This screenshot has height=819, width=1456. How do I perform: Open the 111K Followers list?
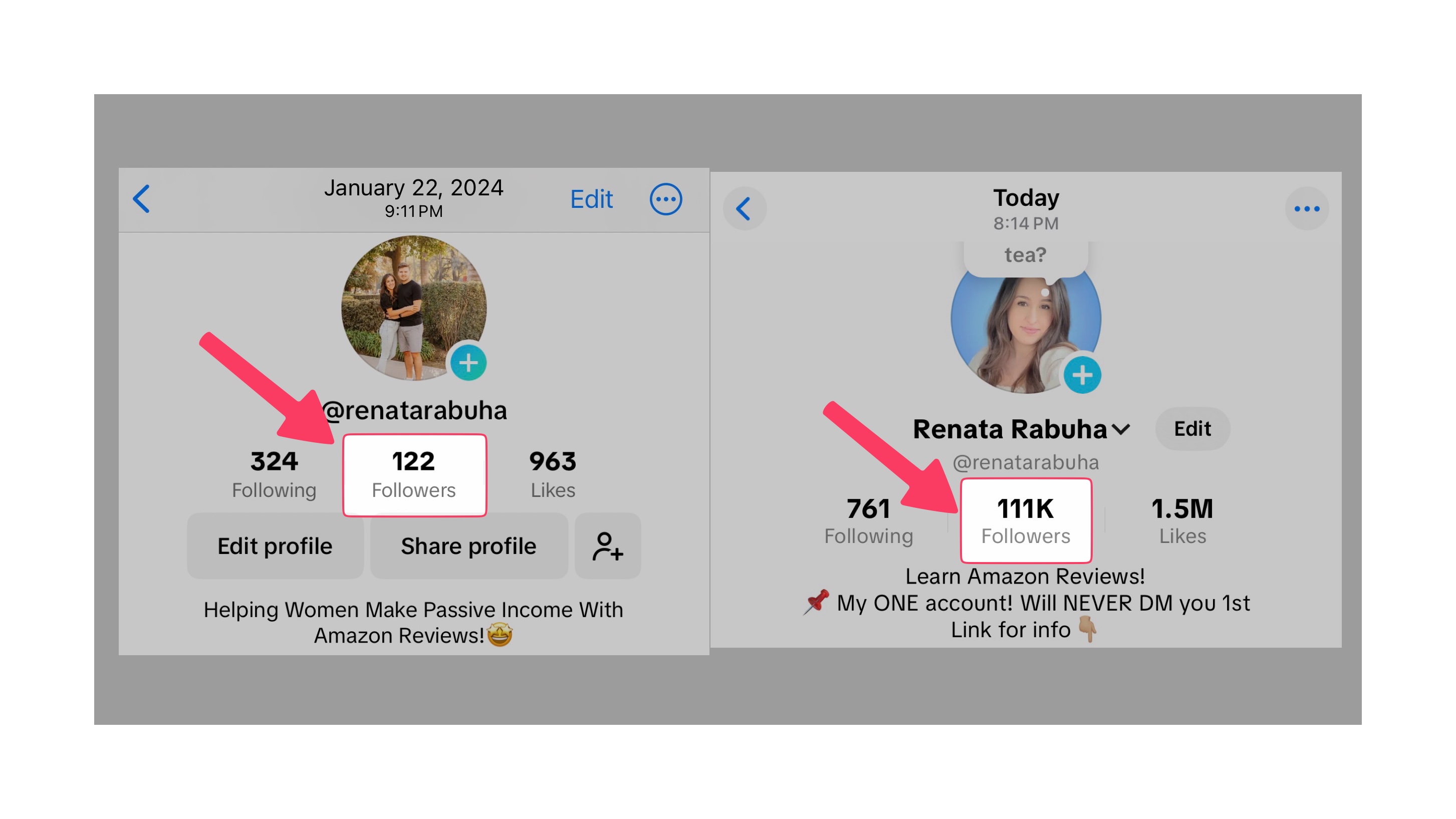[x=1025, y=520]
